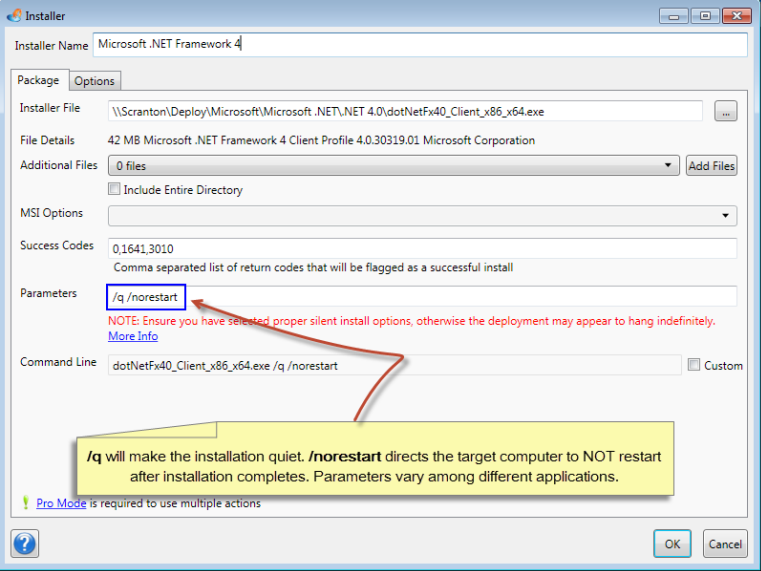Click the Cancel button

[x=725, y=544]
